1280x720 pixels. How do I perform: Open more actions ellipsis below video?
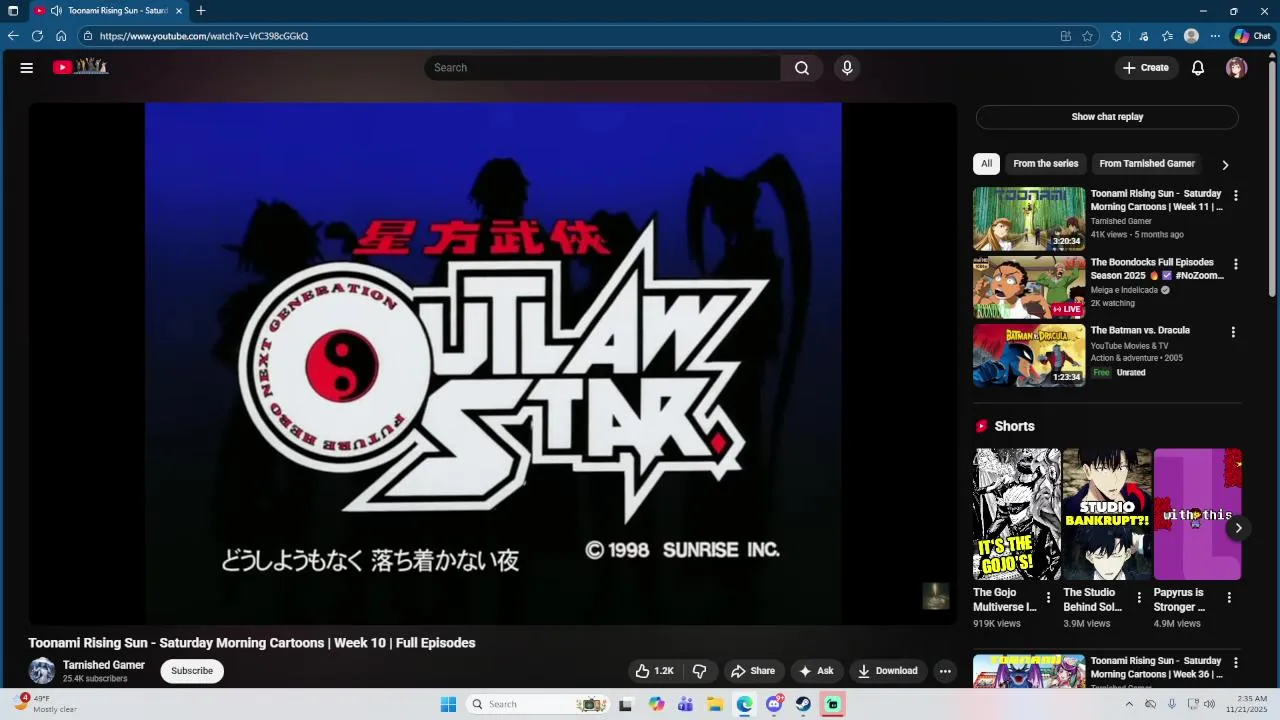click(x=945, y=671)
